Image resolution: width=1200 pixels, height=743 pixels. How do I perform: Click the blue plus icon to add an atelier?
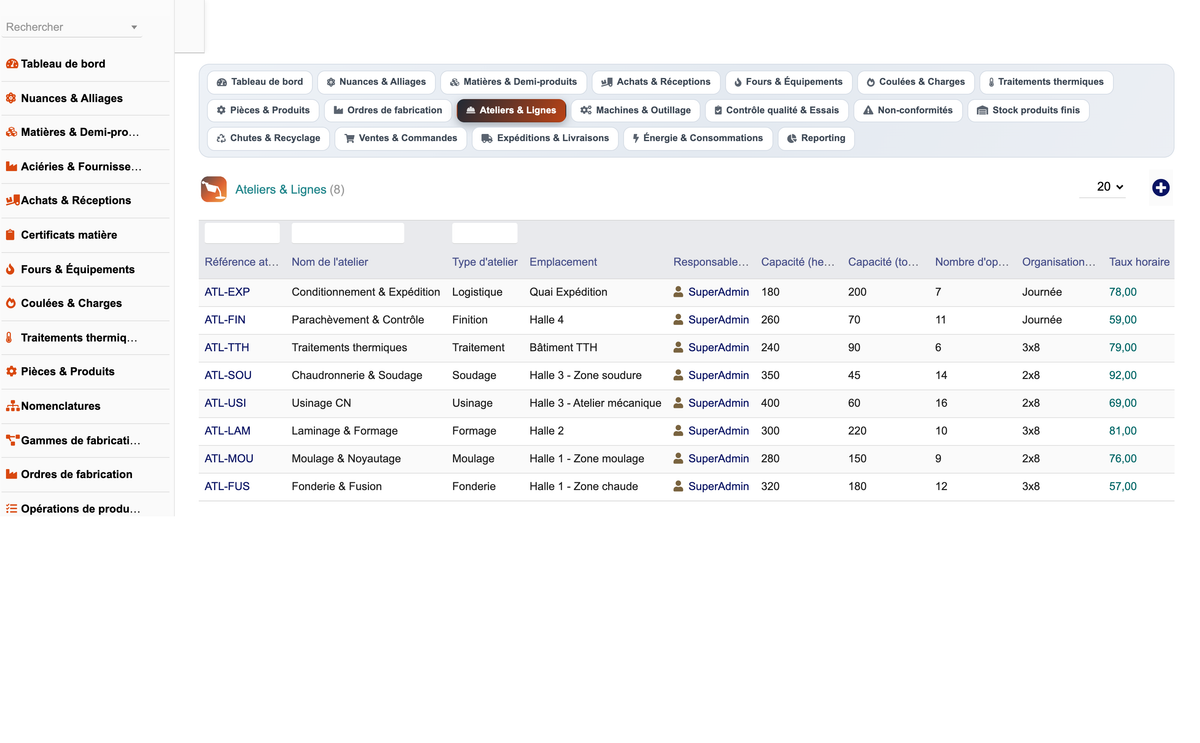1161,188
